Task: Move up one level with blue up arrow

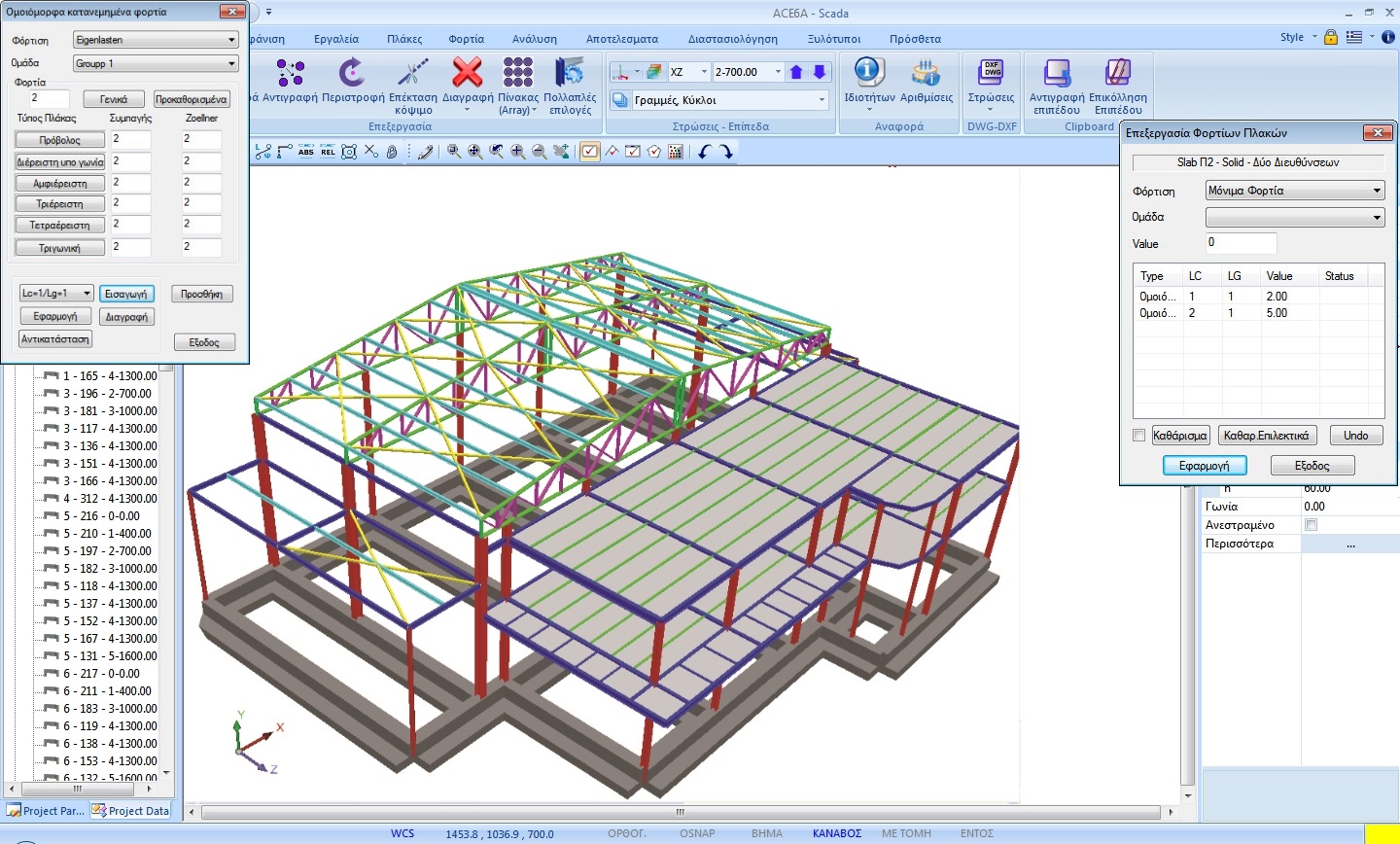Action: point(797,72)
